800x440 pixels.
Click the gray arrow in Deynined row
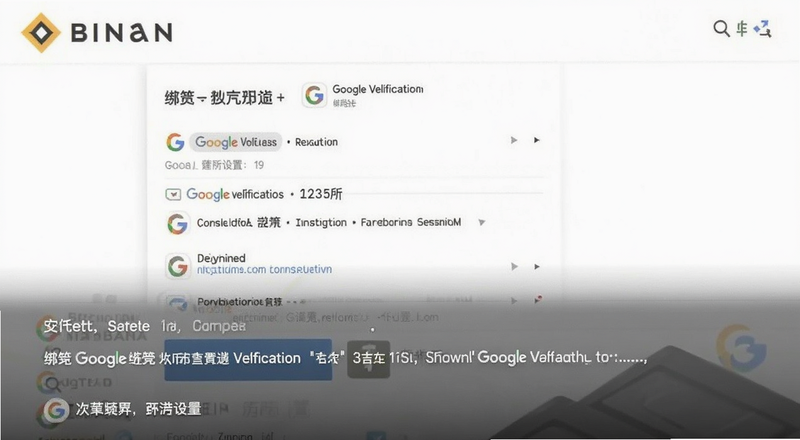click(x=514, y=266)
